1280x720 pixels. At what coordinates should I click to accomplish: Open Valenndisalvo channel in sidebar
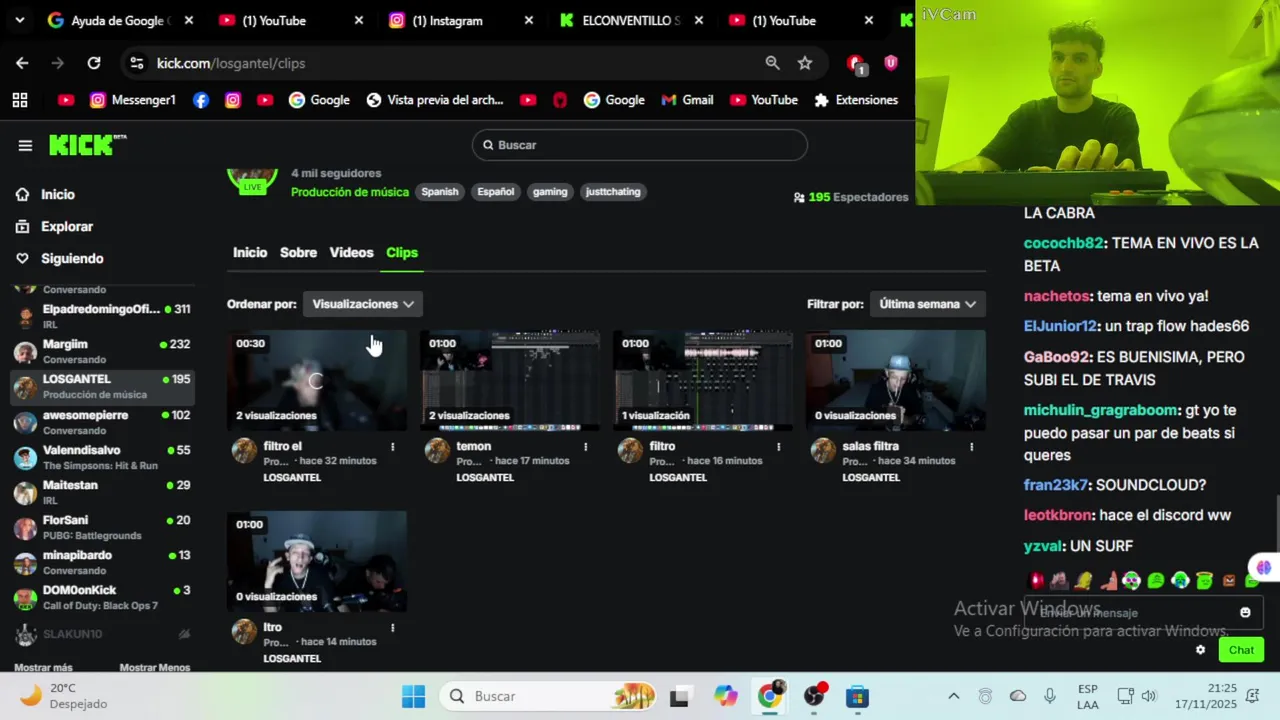coord(101,457)
